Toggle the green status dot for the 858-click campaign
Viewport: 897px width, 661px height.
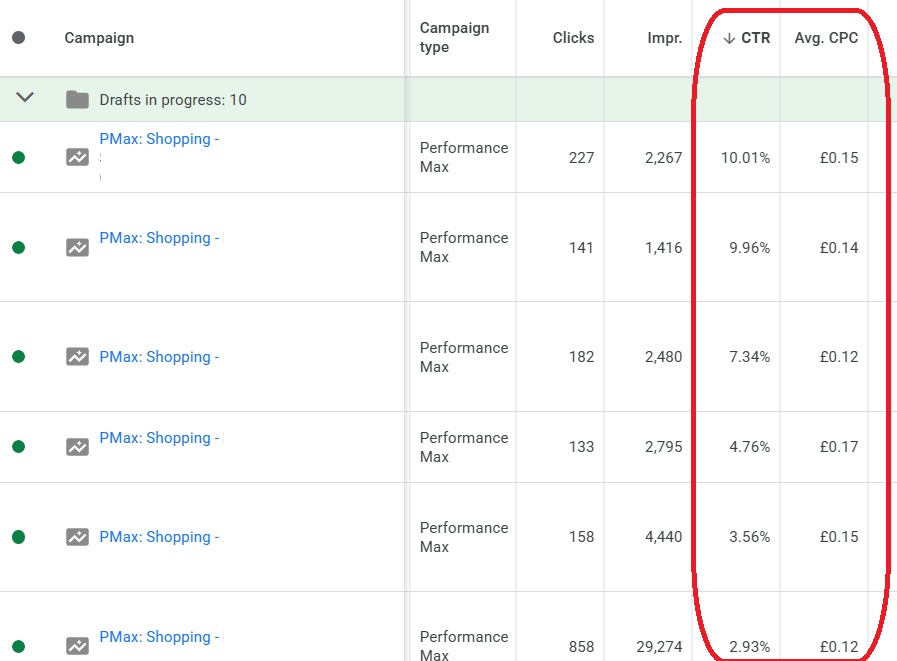(x=18, y=646)
